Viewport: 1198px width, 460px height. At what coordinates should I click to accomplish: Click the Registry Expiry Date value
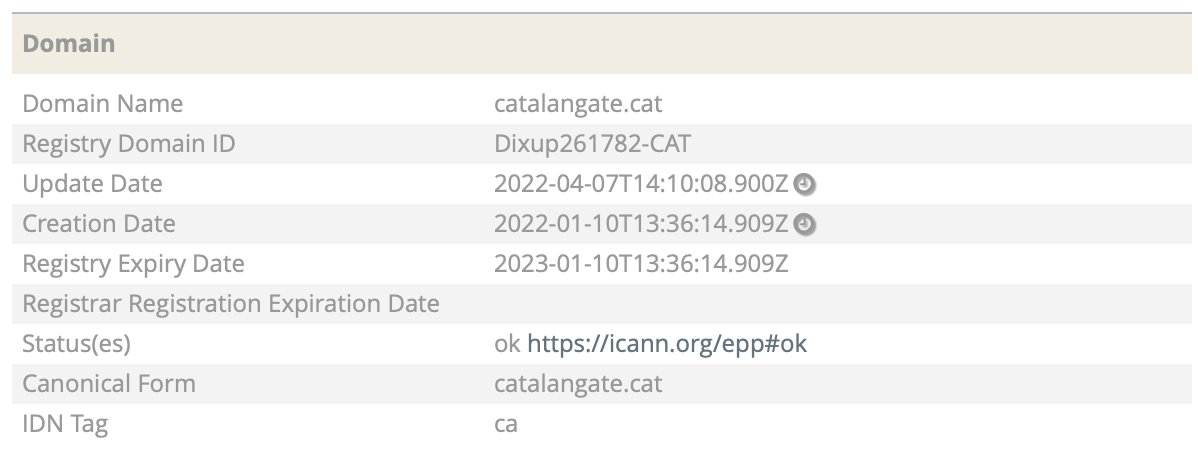pos(640,264)
